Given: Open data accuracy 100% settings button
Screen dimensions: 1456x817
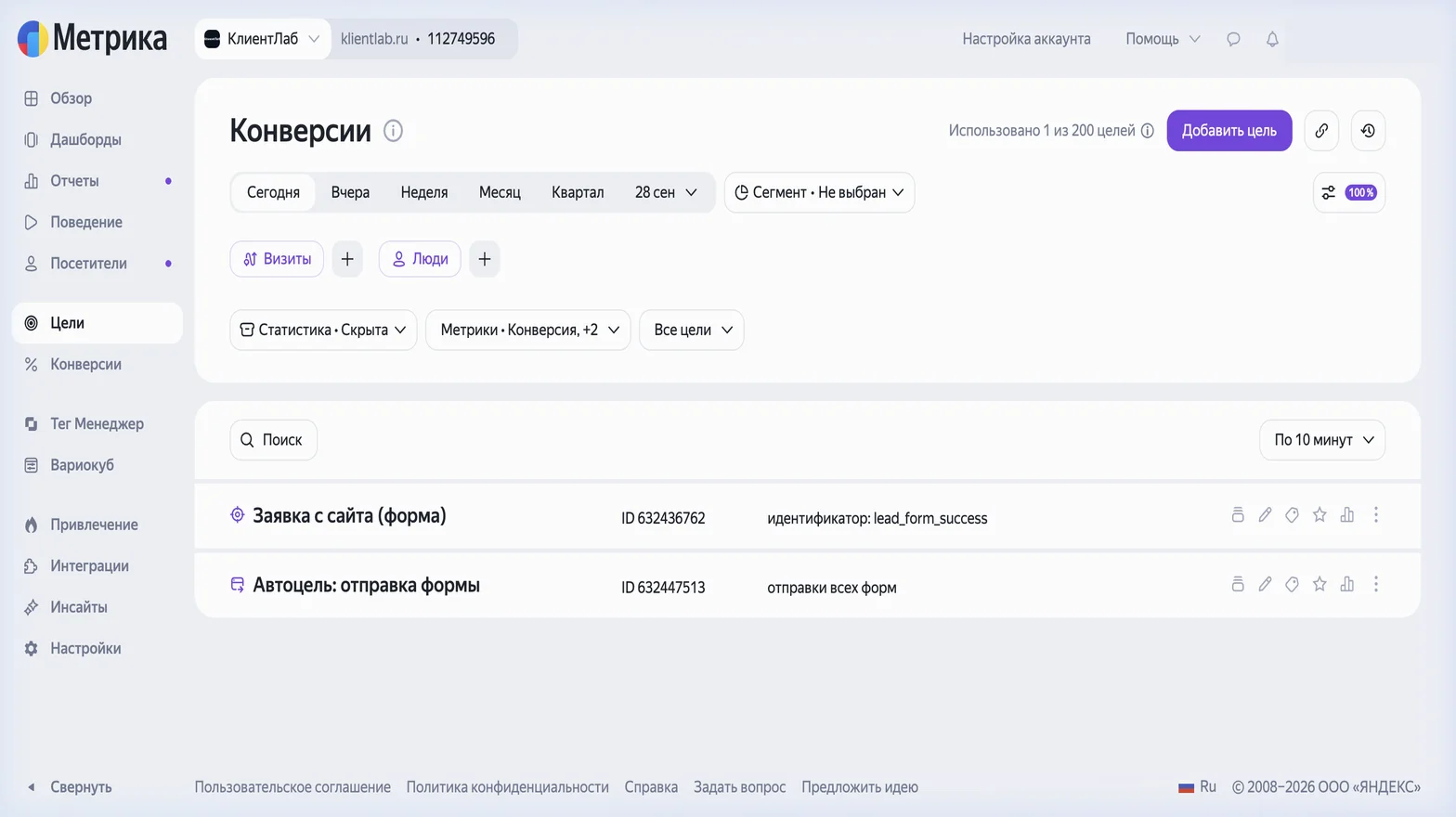Looking at the screenshot, I should pyautogui.click(x=1349, y=192).
